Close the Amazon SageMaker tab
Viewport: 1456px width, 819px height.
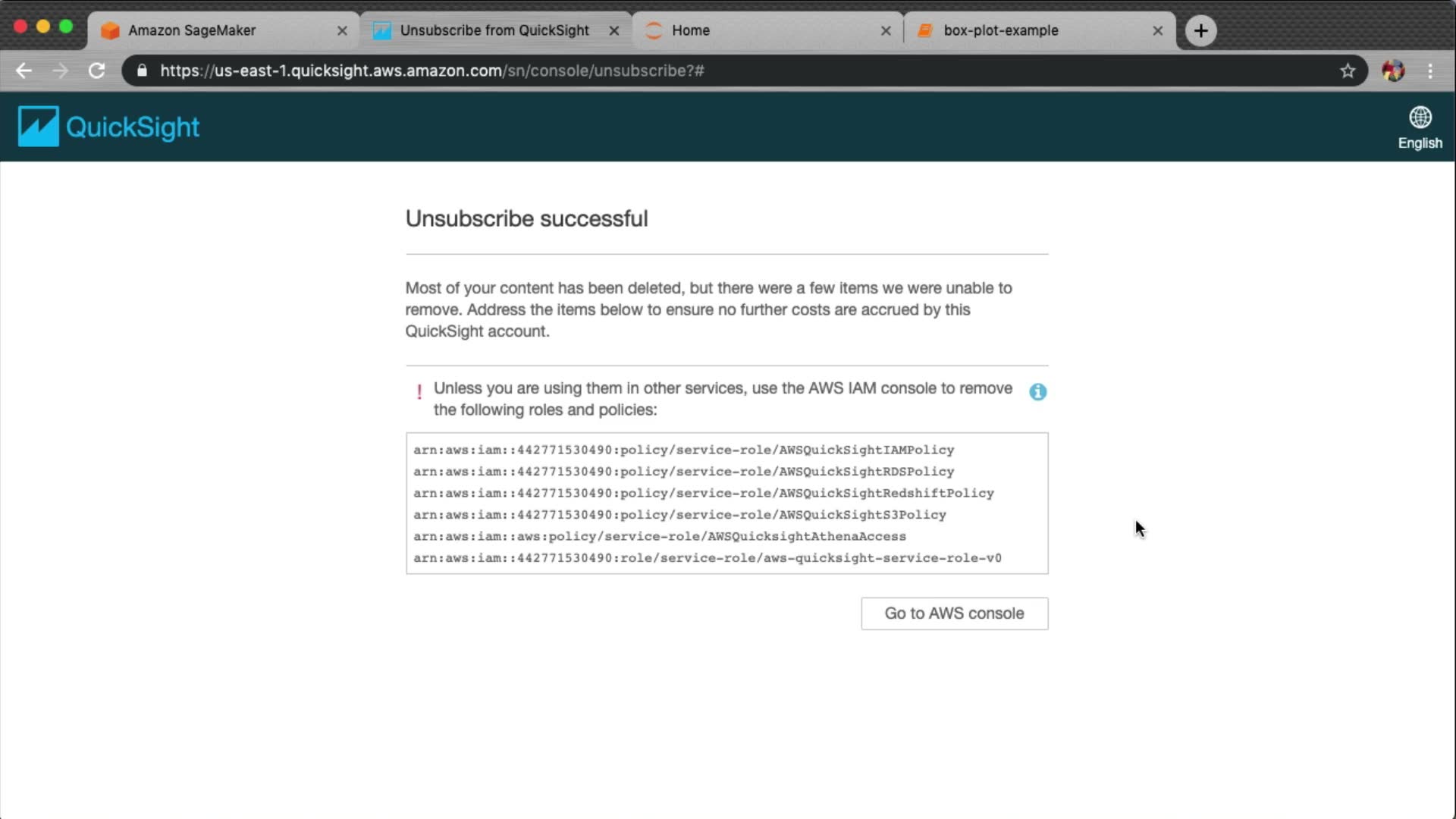click(x=342, y=31)
